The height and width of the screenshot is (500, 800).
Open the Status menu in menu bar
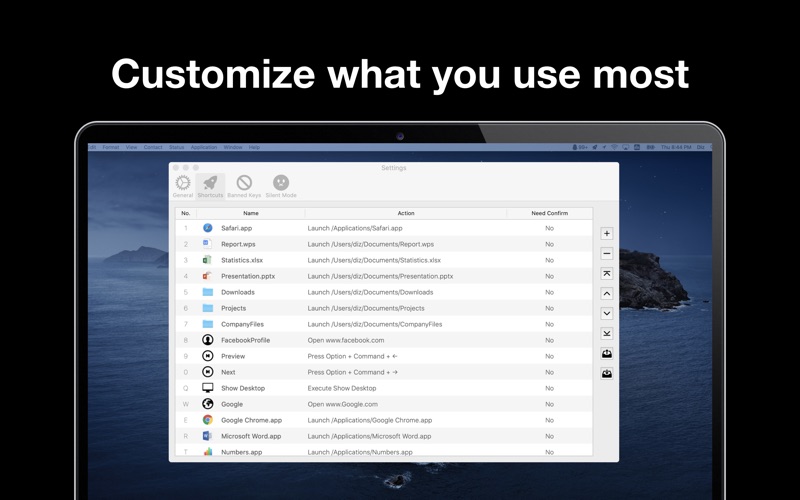pyautogui.click(x=177, y=147)
